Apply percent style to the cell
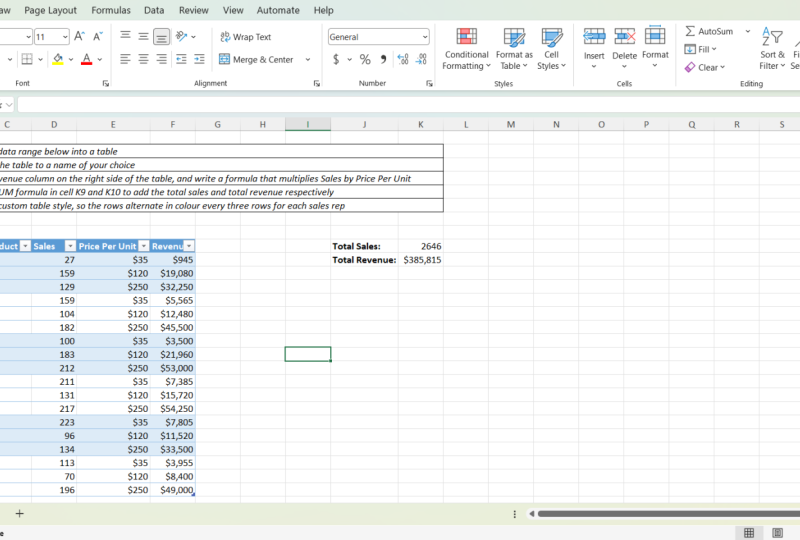This screenshot has width=800, height=540. (365, 59)
